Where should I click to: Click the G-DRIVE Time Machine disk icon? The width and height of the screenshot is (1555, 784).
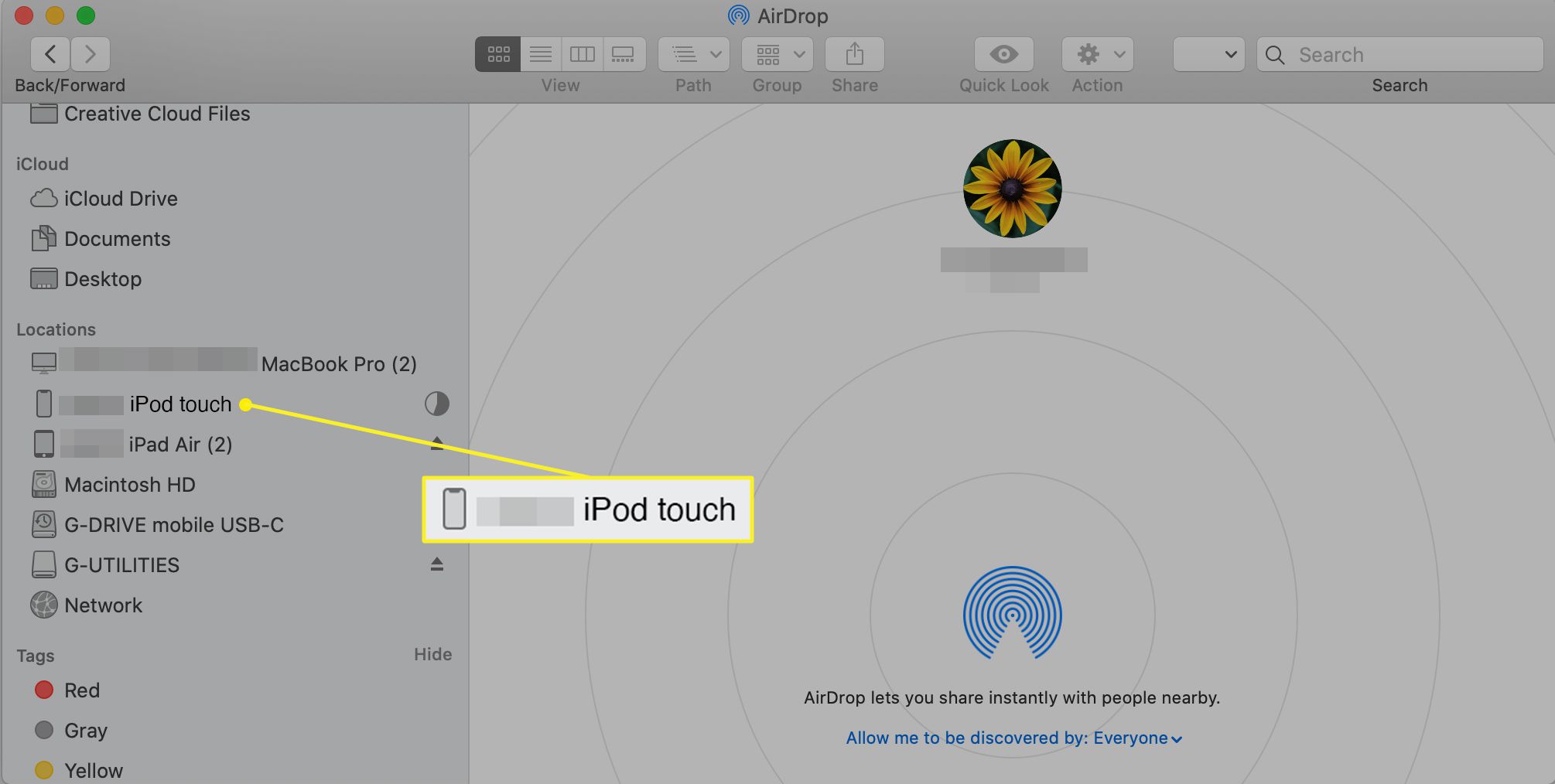(44, 524)
